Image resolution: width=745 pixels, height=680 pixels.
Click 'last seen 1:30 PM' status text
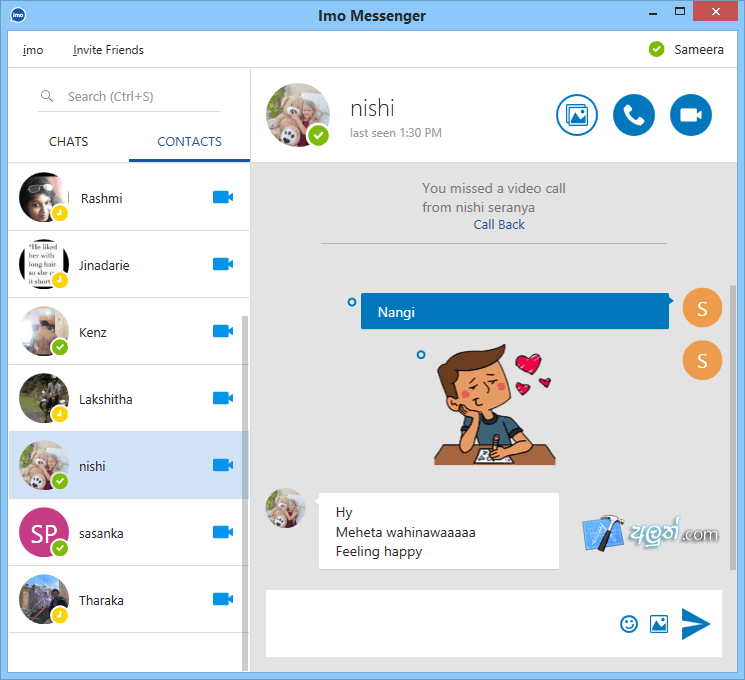coord(396,133)
